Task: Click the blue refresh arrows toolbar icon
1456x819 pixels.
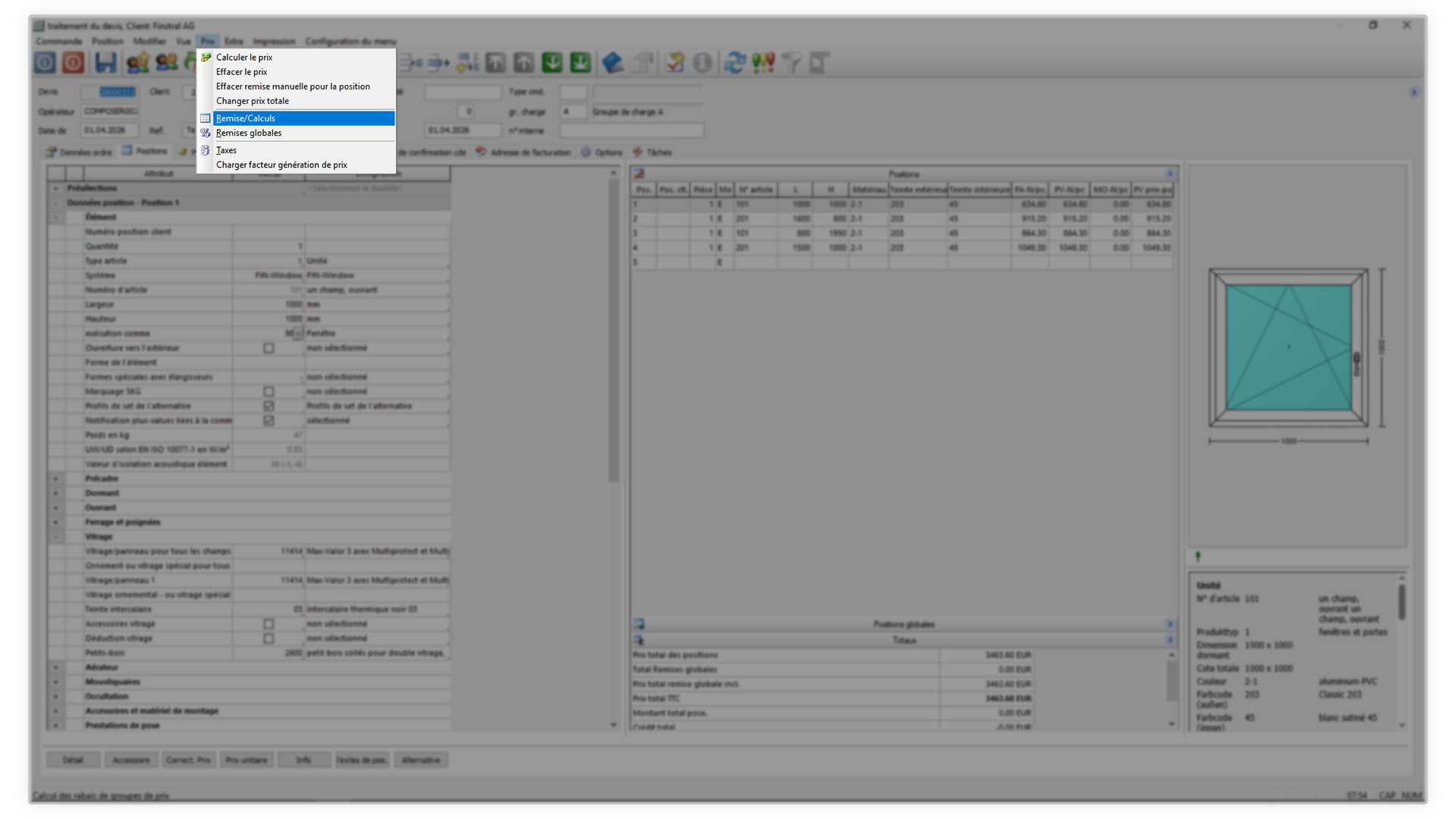Action: click(733, 63)
